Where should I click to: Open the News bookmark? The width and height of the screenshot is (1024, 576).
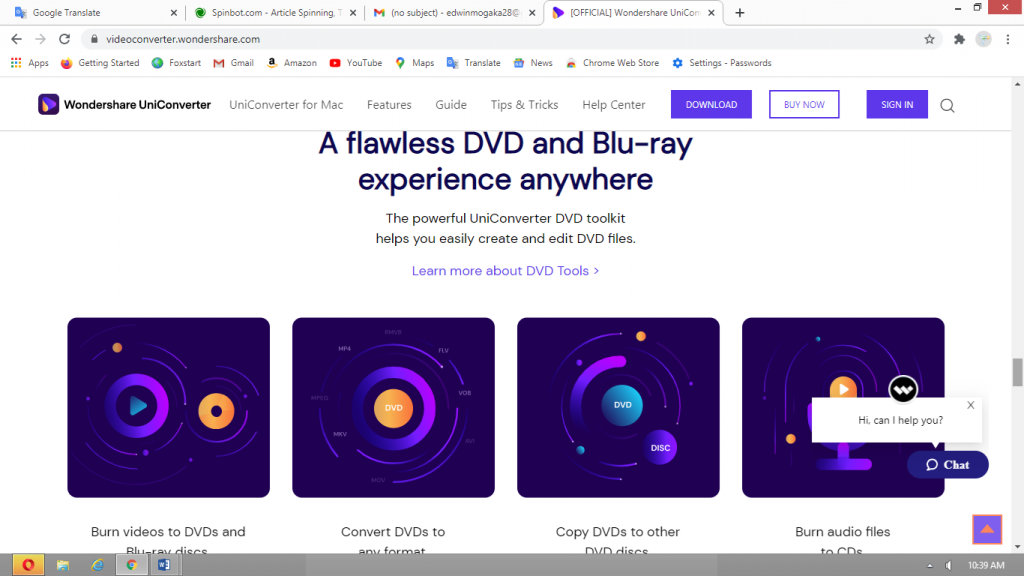(533, 63)
